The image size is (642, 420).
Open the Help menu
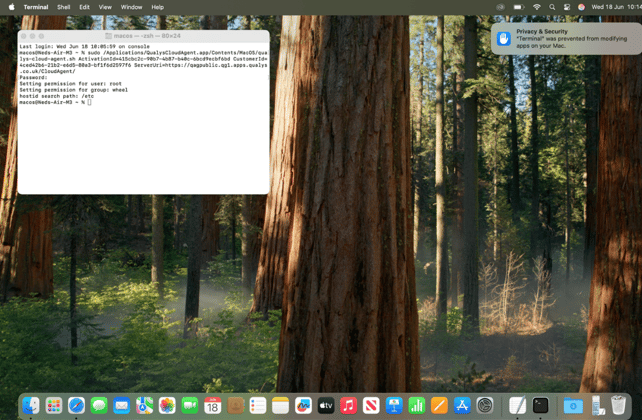coord(158,7)
